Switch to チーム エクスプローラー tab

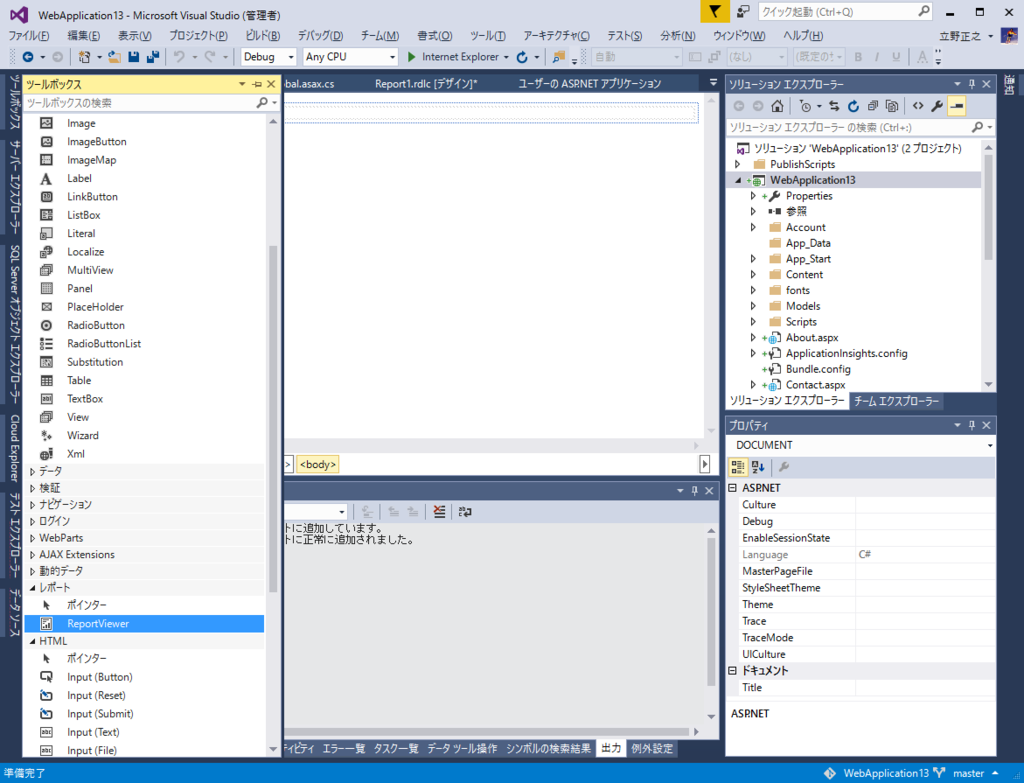[896, 401]
